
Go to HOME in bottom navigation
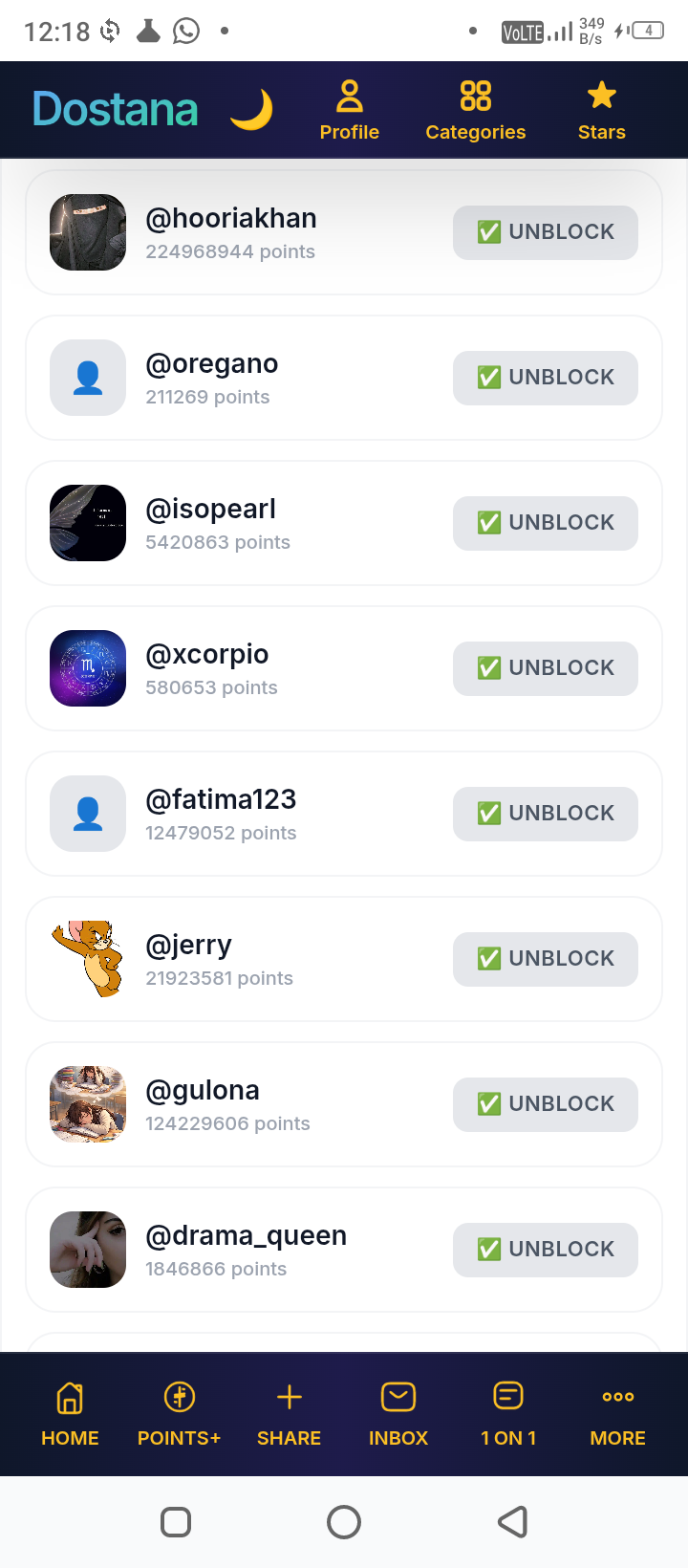pyautogui.click(x=70, y=1414)
